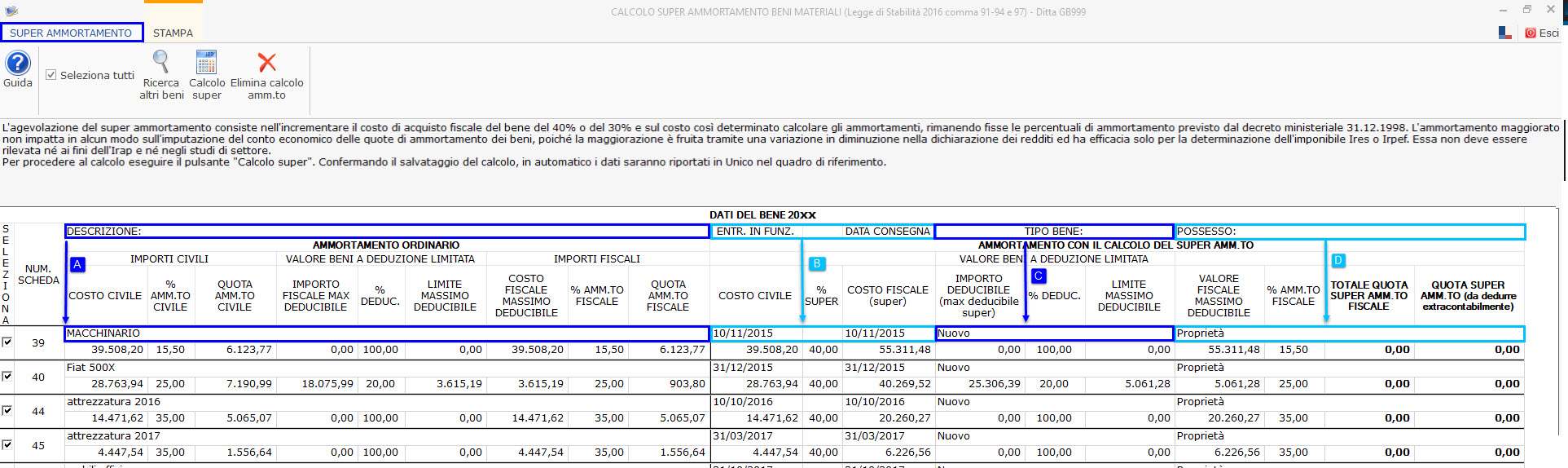Click TOTALE QUOTA SUPER AMM.TO FISCALE header
Viewport: 1568px width, 468px height.
tap(1368, 296)
